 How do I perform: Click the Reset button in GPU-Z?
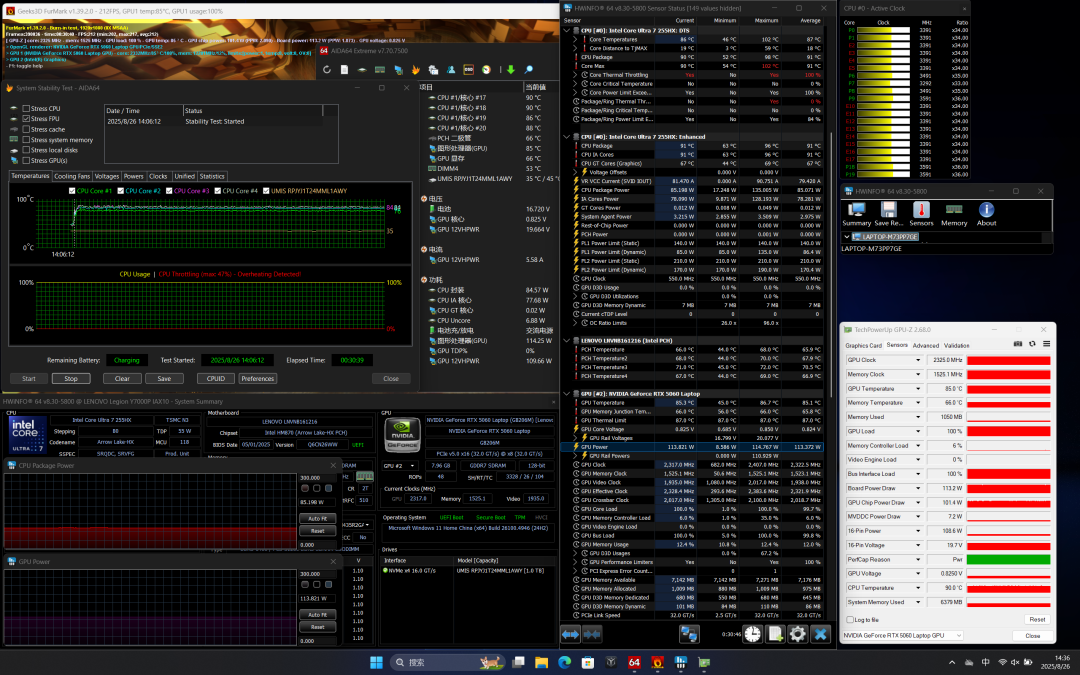(x=1037, y=619)
